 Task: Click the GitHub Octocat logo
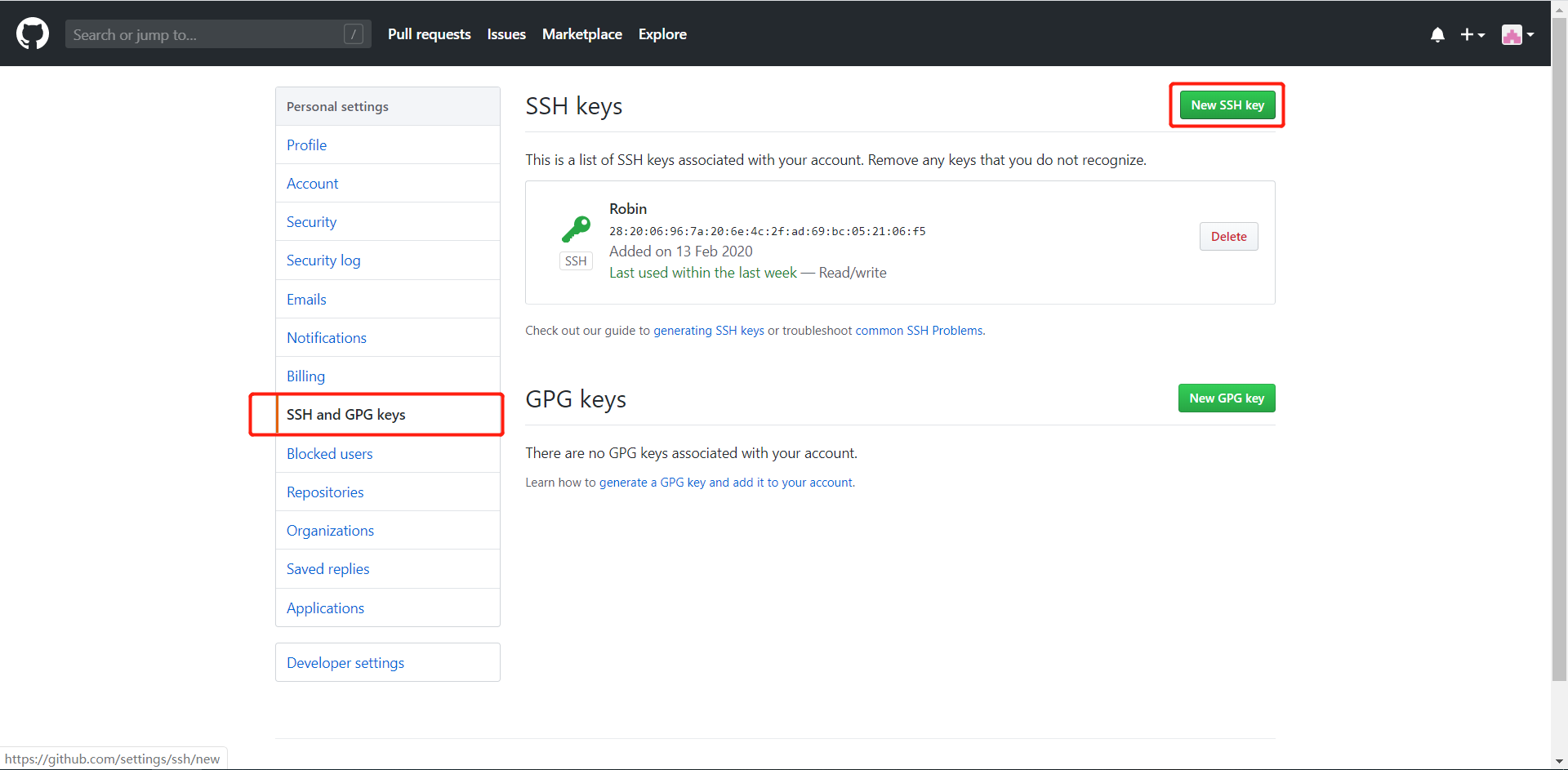[x=33, y=34]
